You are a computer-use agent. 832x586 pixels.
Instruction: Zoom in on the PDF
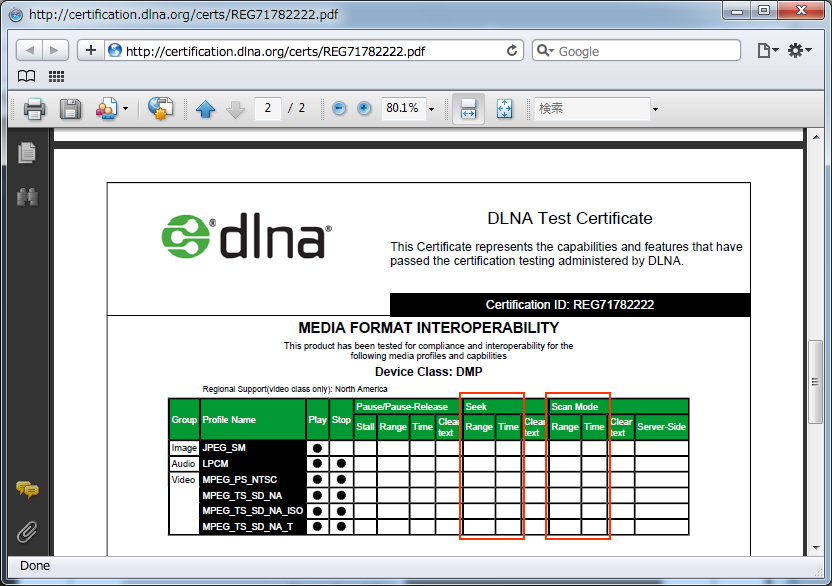(x=364, y=109)
